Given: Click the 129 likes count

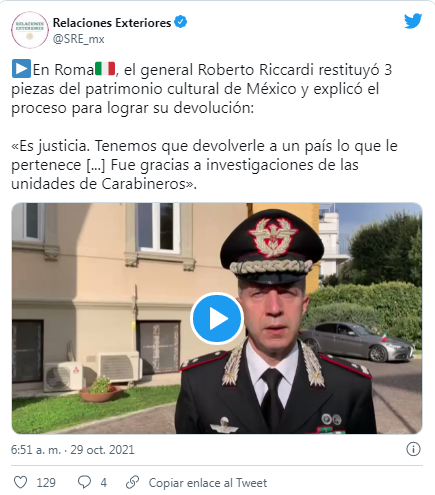Looking at the screenshot, I should (x=46, y=483).
